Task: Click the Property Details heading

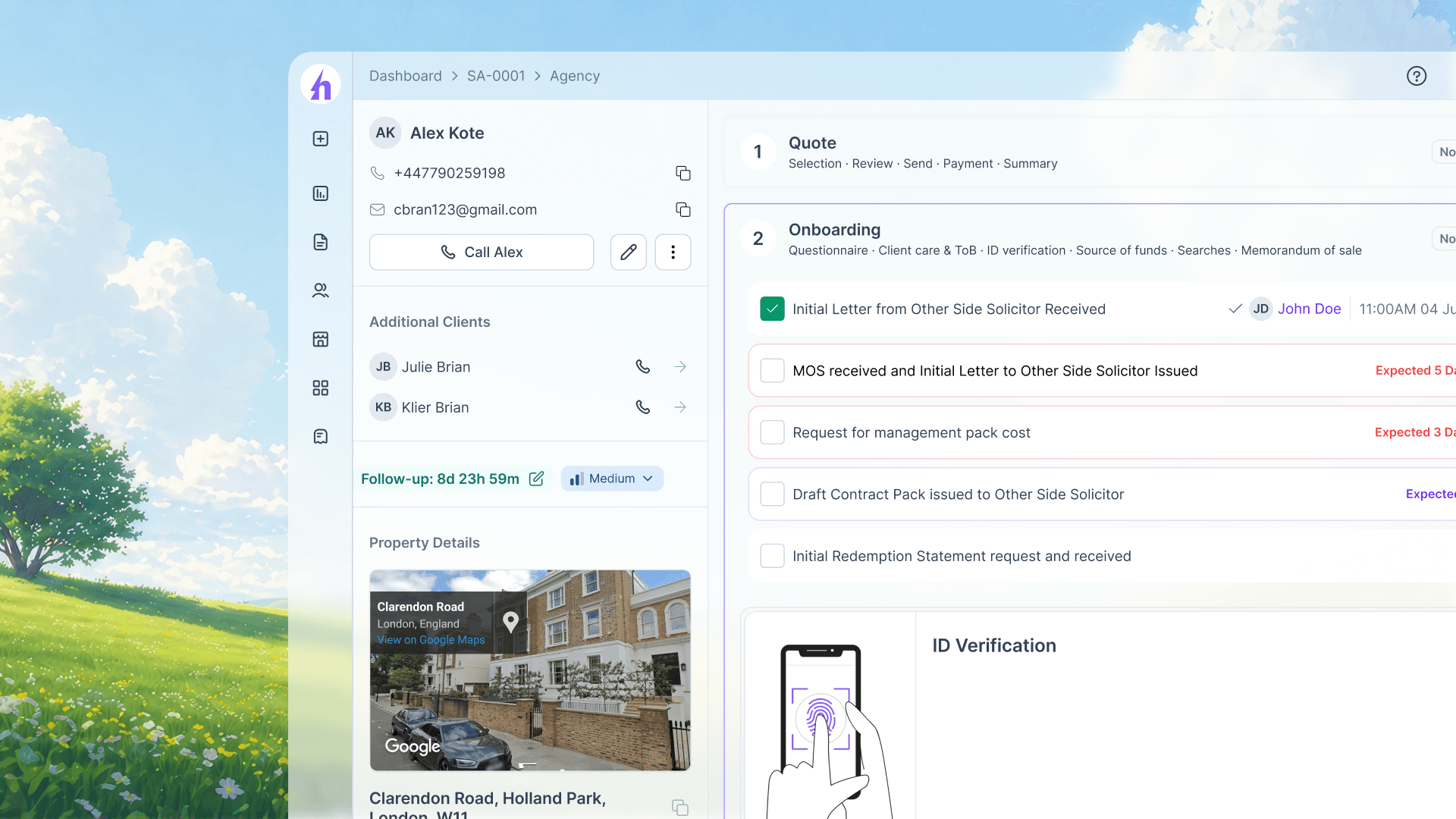Action: click(425, 543)
